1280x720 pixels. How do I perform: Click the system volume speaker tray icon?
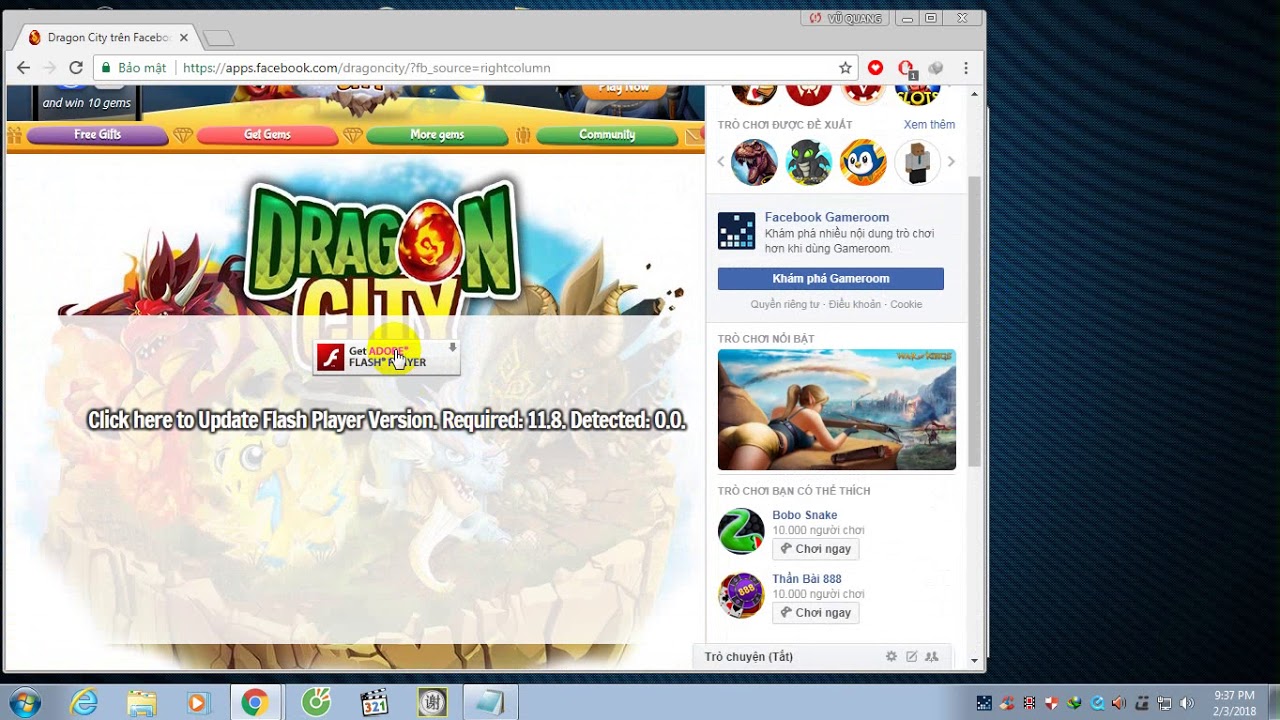coord(1187,703)
